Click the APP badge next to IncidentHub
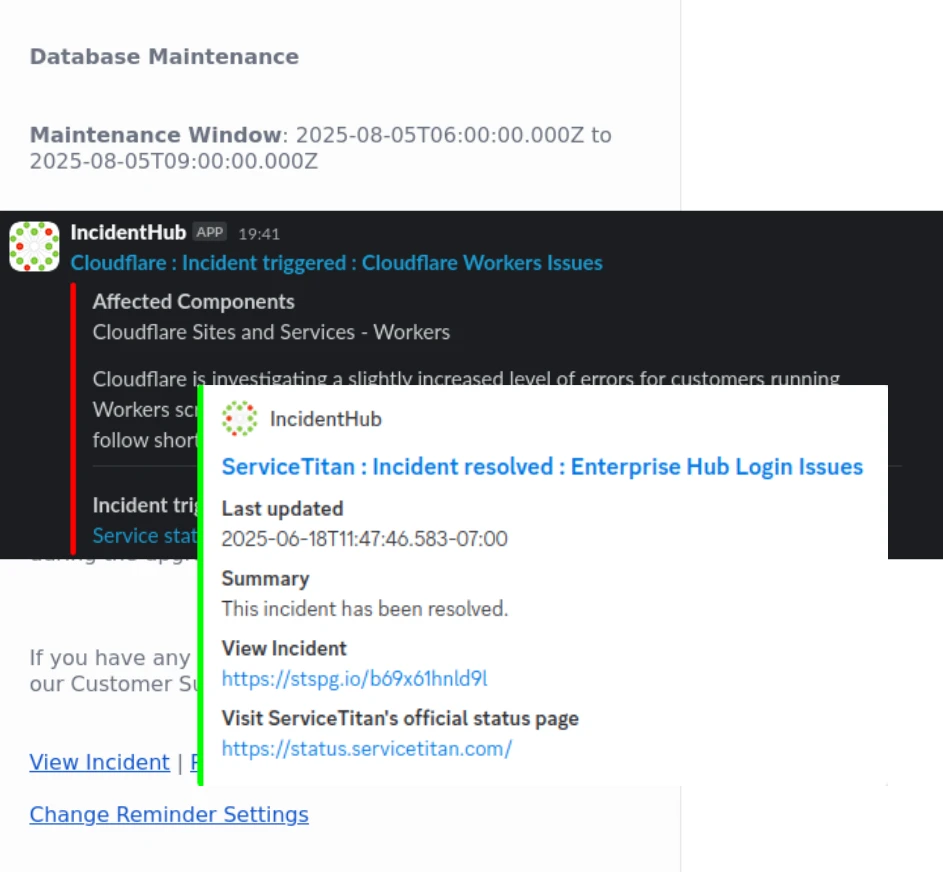This screenshot has height=872, width=943. click(210, 232)
